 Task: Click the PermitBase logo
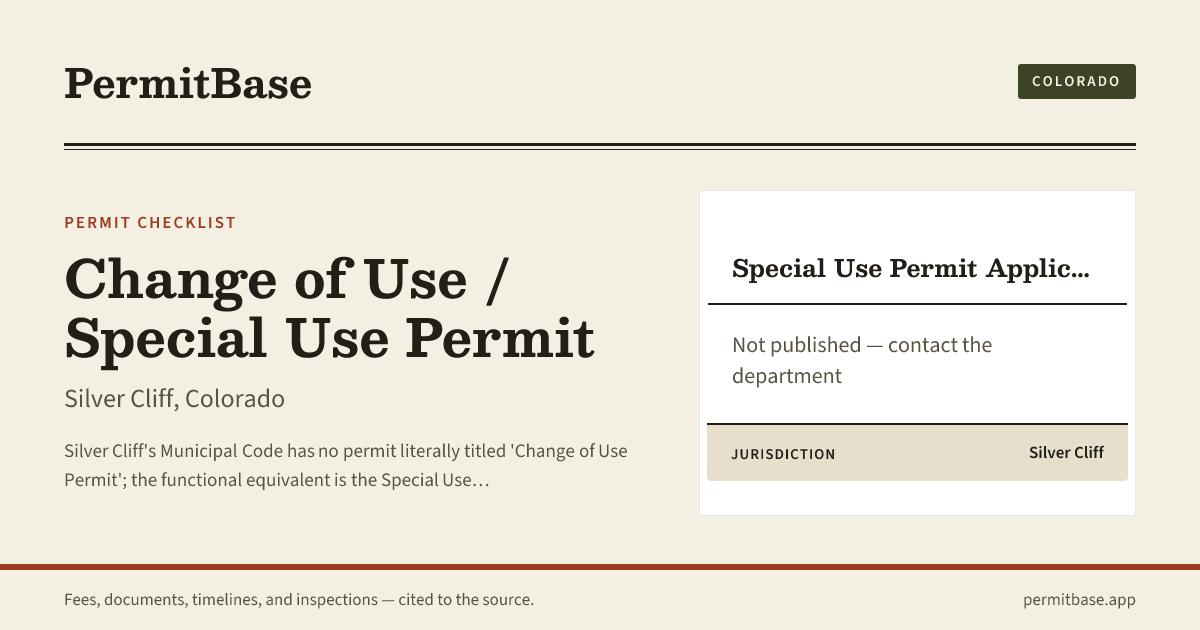point(188,83)
